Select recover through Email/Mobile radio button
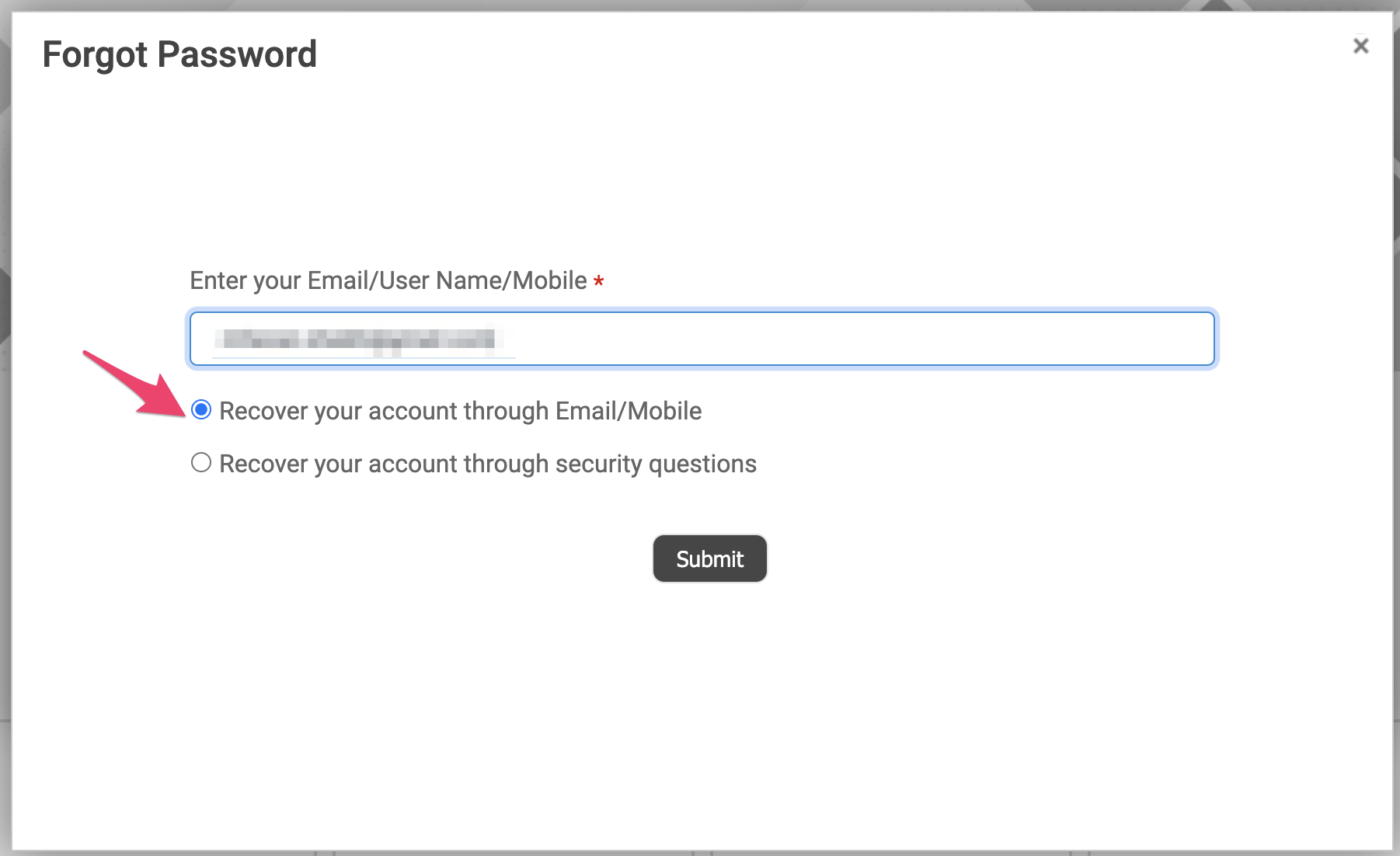 pyautogui.click(x=201, y=409)
